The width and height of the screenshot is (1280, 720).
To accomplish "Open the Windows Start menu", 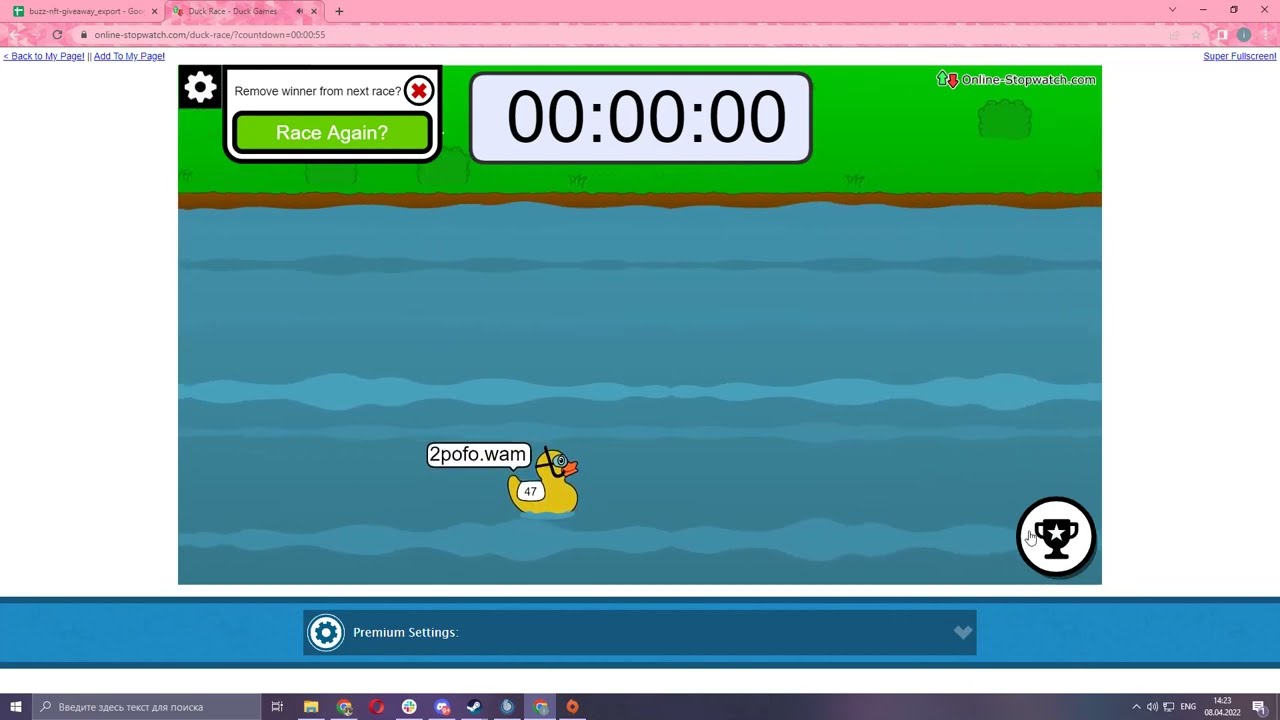I will coord(16,707).
